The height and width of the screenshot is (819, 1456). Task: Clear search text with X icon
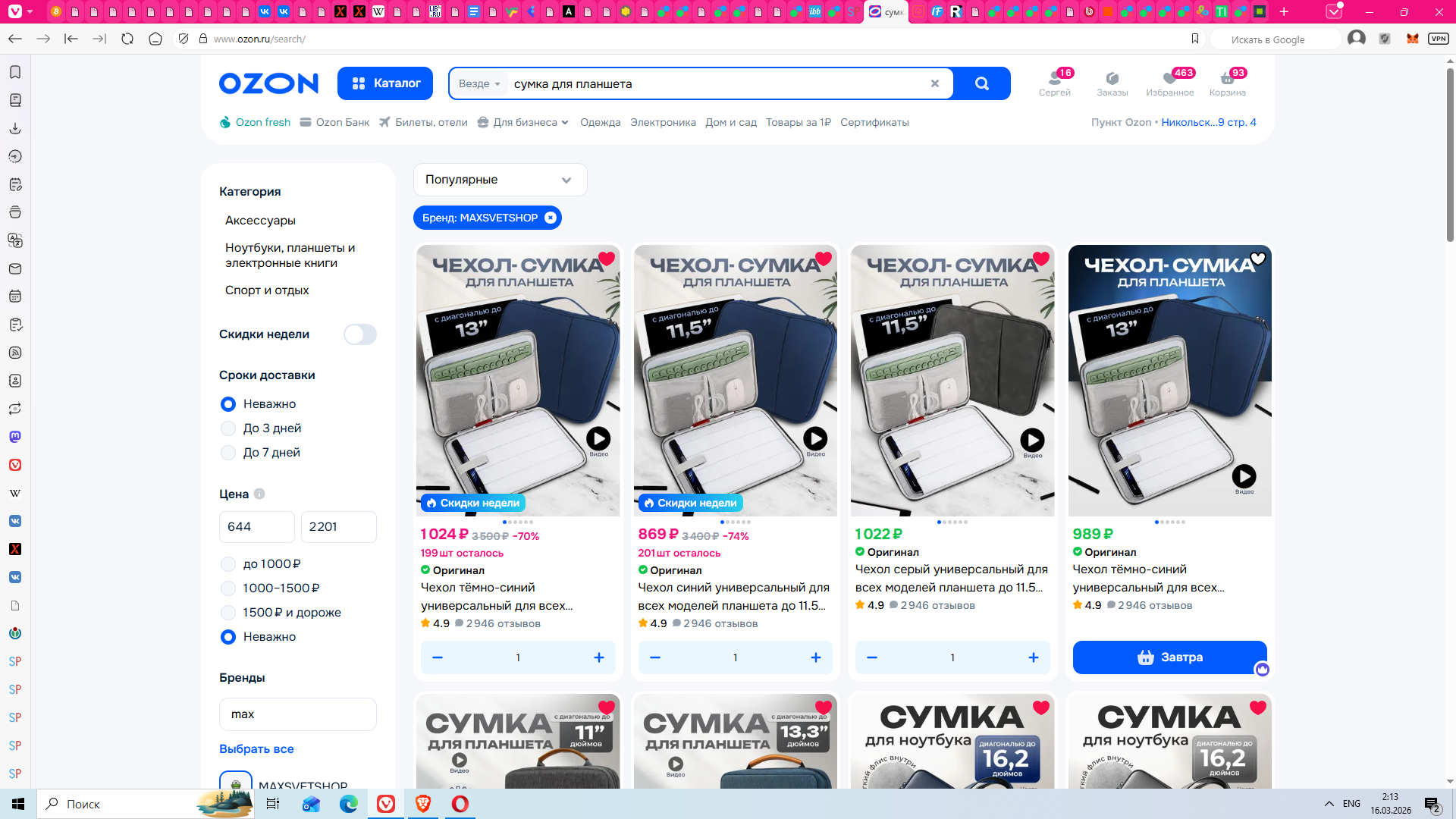[x=935, y=83]
